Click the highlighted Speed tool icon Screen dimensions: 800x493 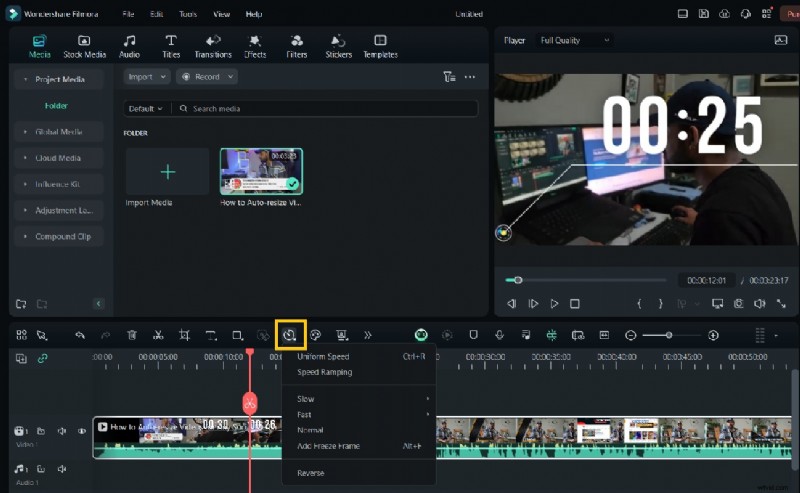point(290,335)
